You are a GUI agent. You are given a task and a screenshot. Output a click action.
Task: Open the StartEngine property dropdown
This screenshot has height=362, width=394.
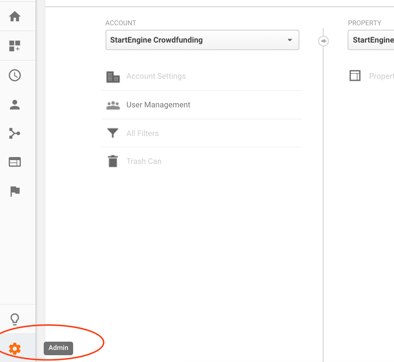pos(371,40)
